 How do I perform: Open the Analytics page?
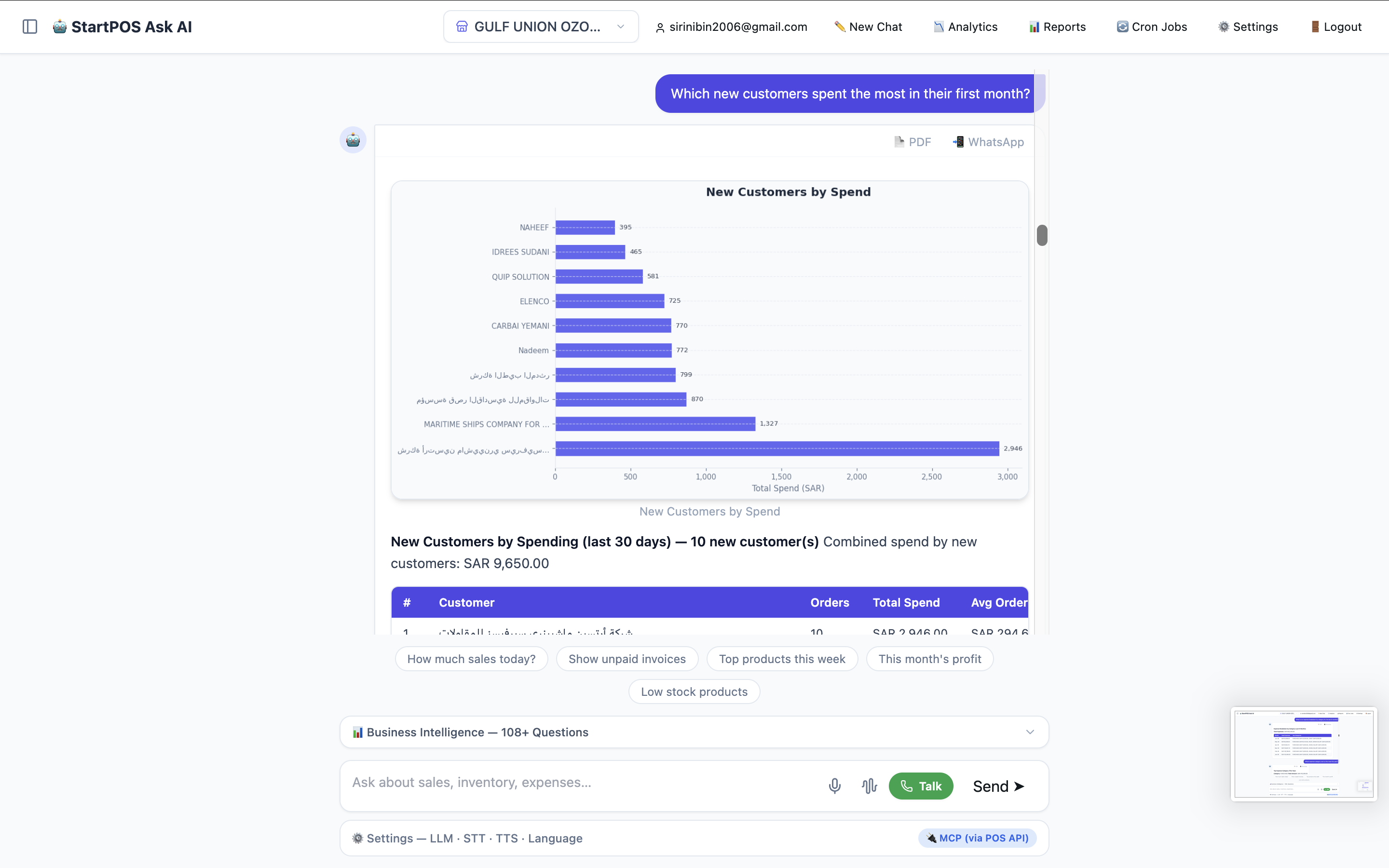[966, 27]
